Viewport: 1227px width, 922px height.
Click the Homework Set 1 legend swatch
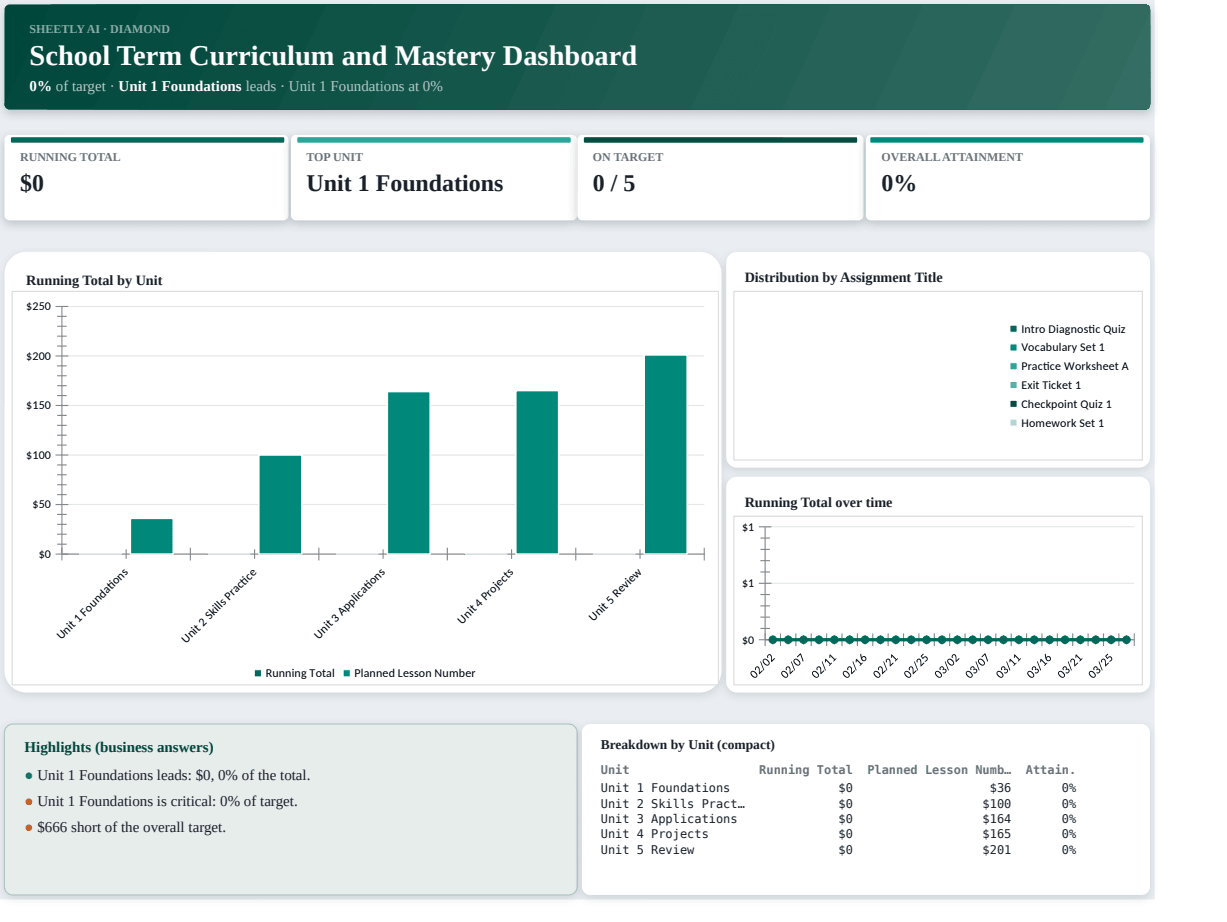coord(1013,423)
